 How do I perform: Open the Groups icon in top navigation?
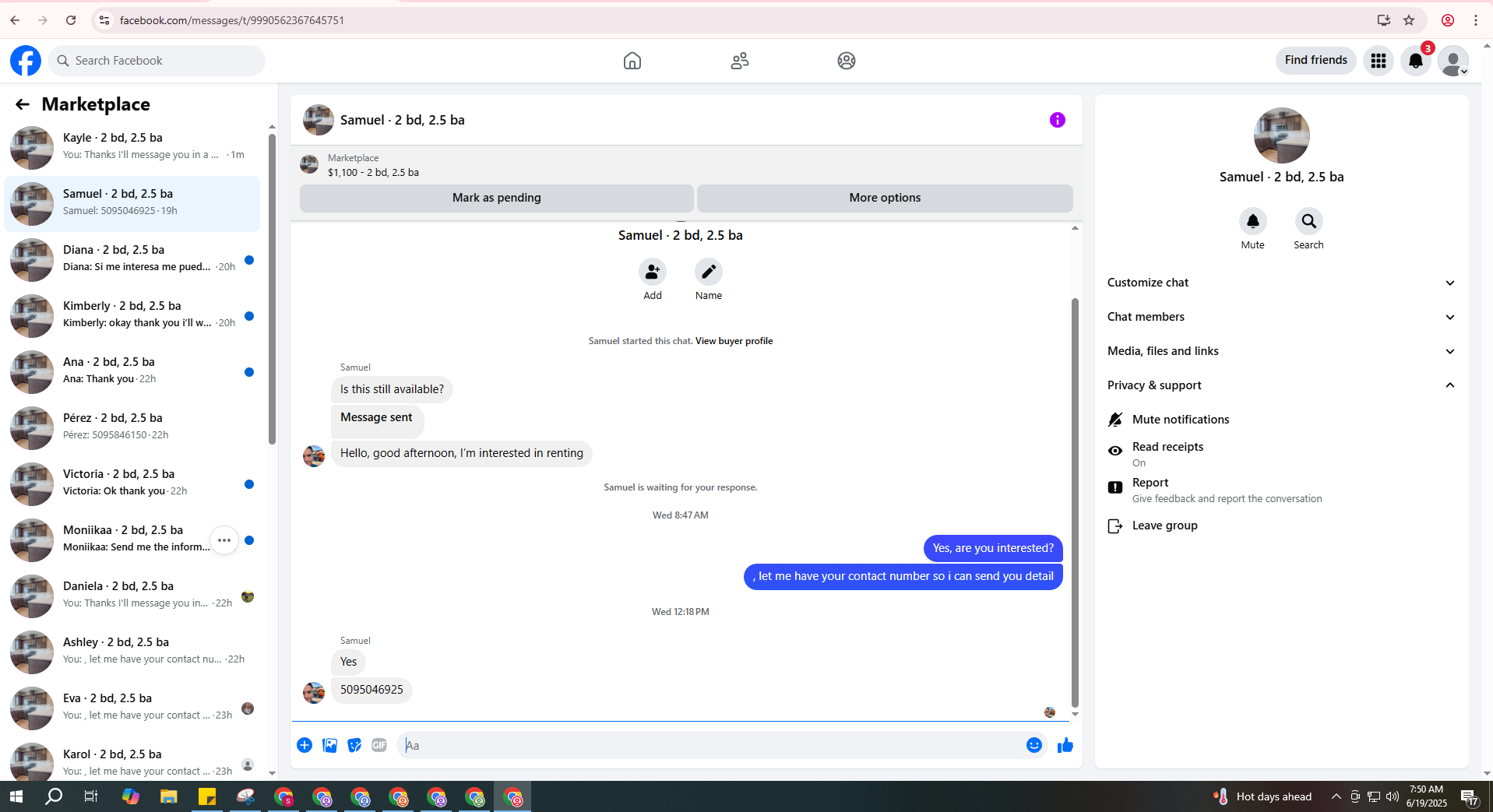[847, 61]
